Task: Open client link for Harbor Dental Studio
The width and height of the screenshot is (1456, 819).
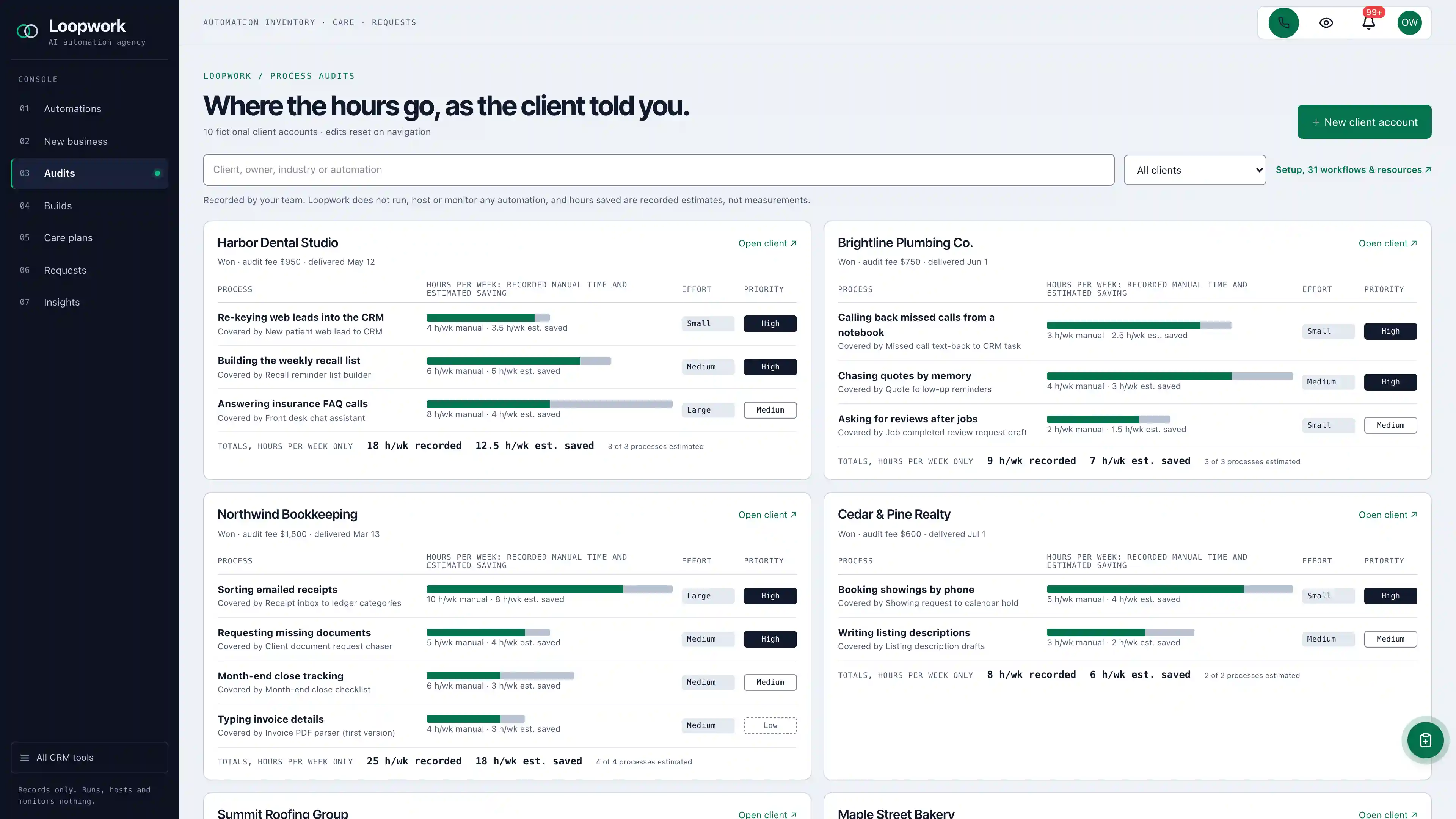Action: (x=767, y=243)
